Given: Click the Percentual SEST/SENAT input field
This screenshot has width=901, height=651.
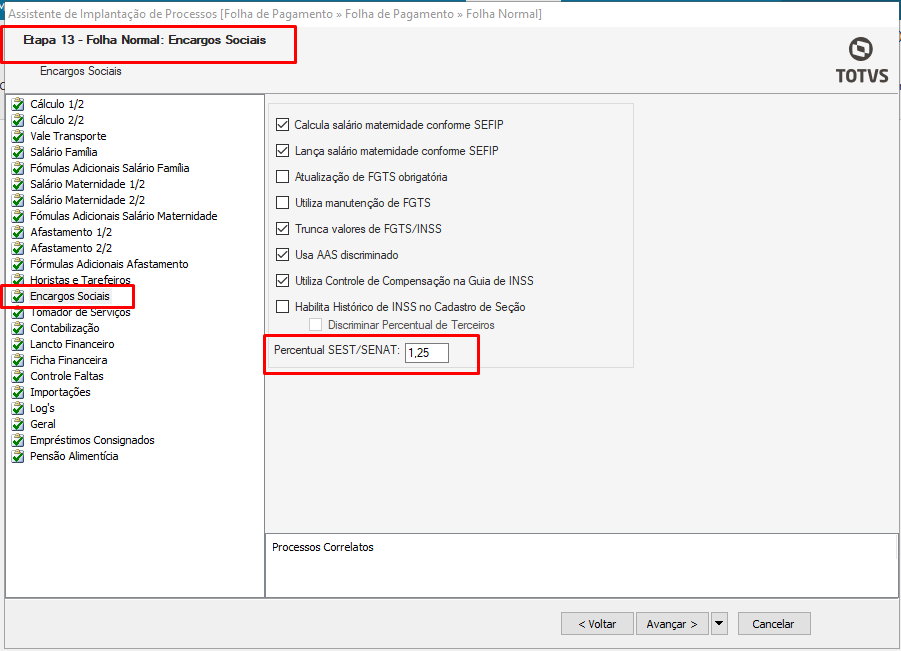Looking at the screenshot, I should (x=426, y=353).
